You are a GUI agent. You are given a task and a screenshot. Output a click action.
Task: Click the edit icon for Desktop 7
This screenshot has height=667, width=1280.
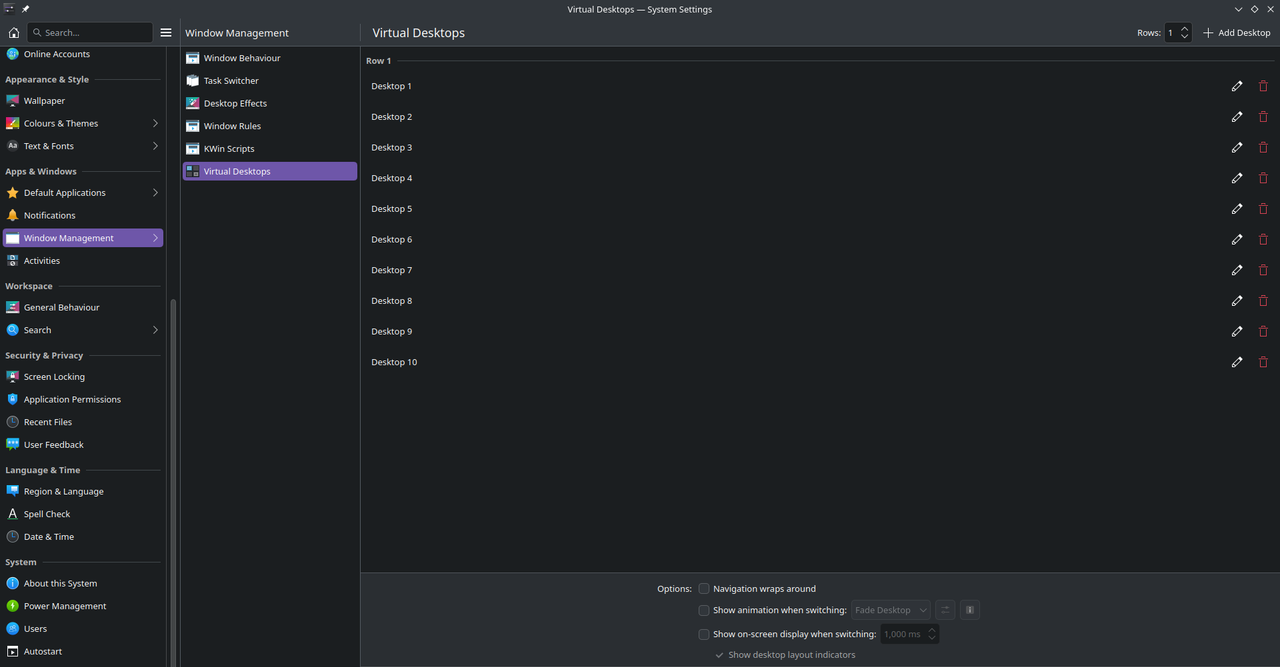[x=1237, y=270]
